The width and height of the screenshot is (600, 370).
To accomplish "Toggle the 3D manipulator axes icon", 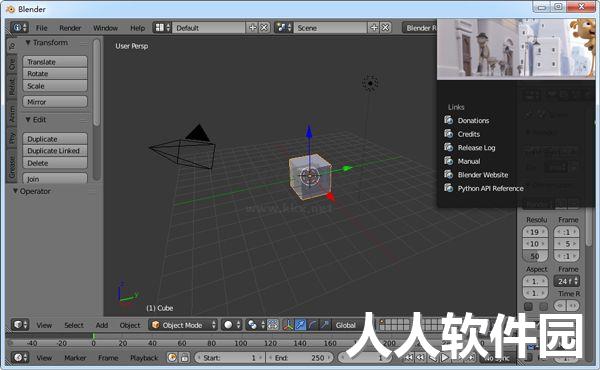I will coord(288,325).
